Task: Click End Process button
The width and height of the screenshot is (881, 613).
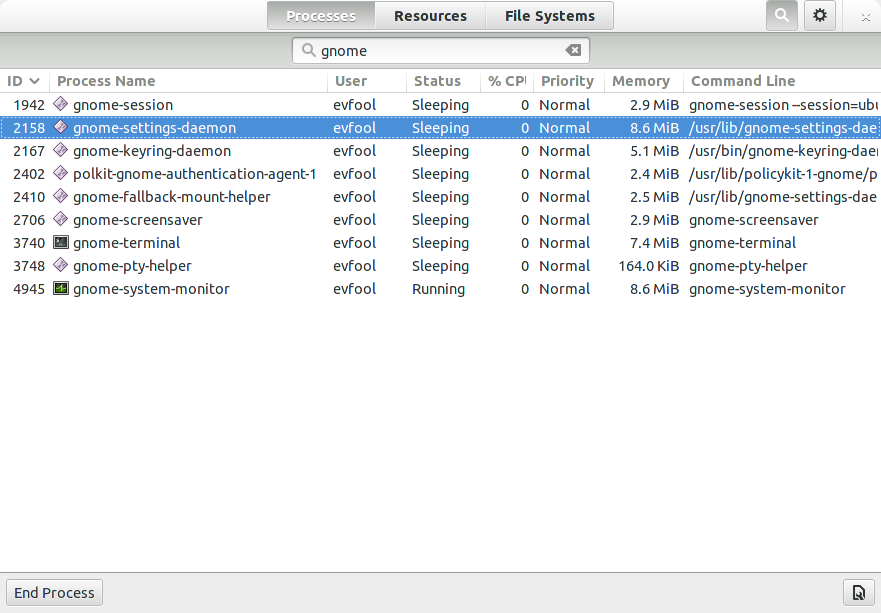Action: click(x=55, y=593)
